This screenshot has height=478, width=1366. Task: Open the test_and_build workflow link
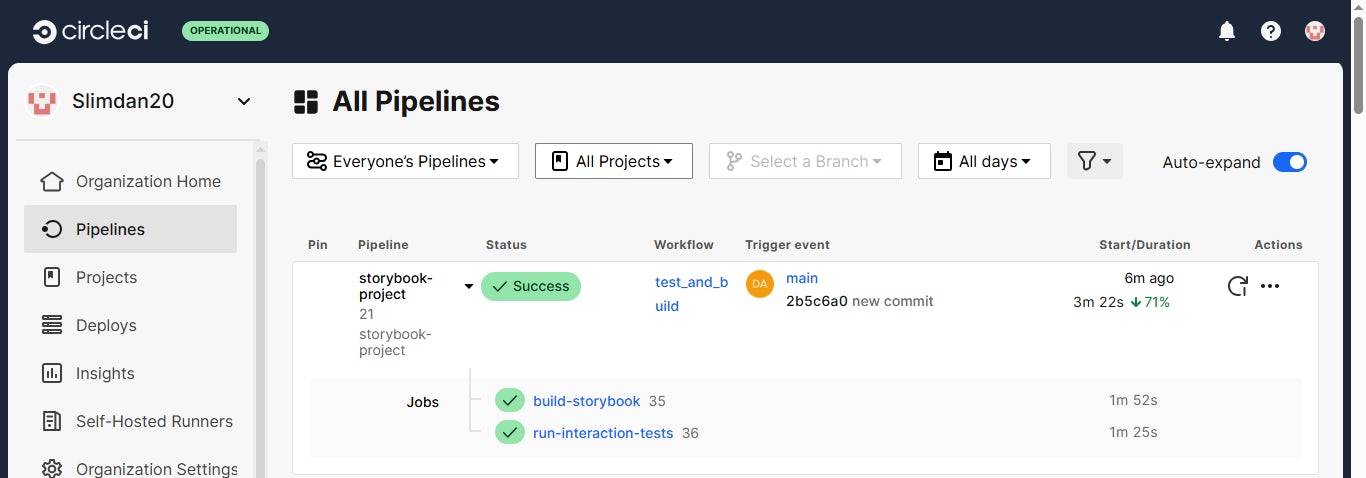691,294
